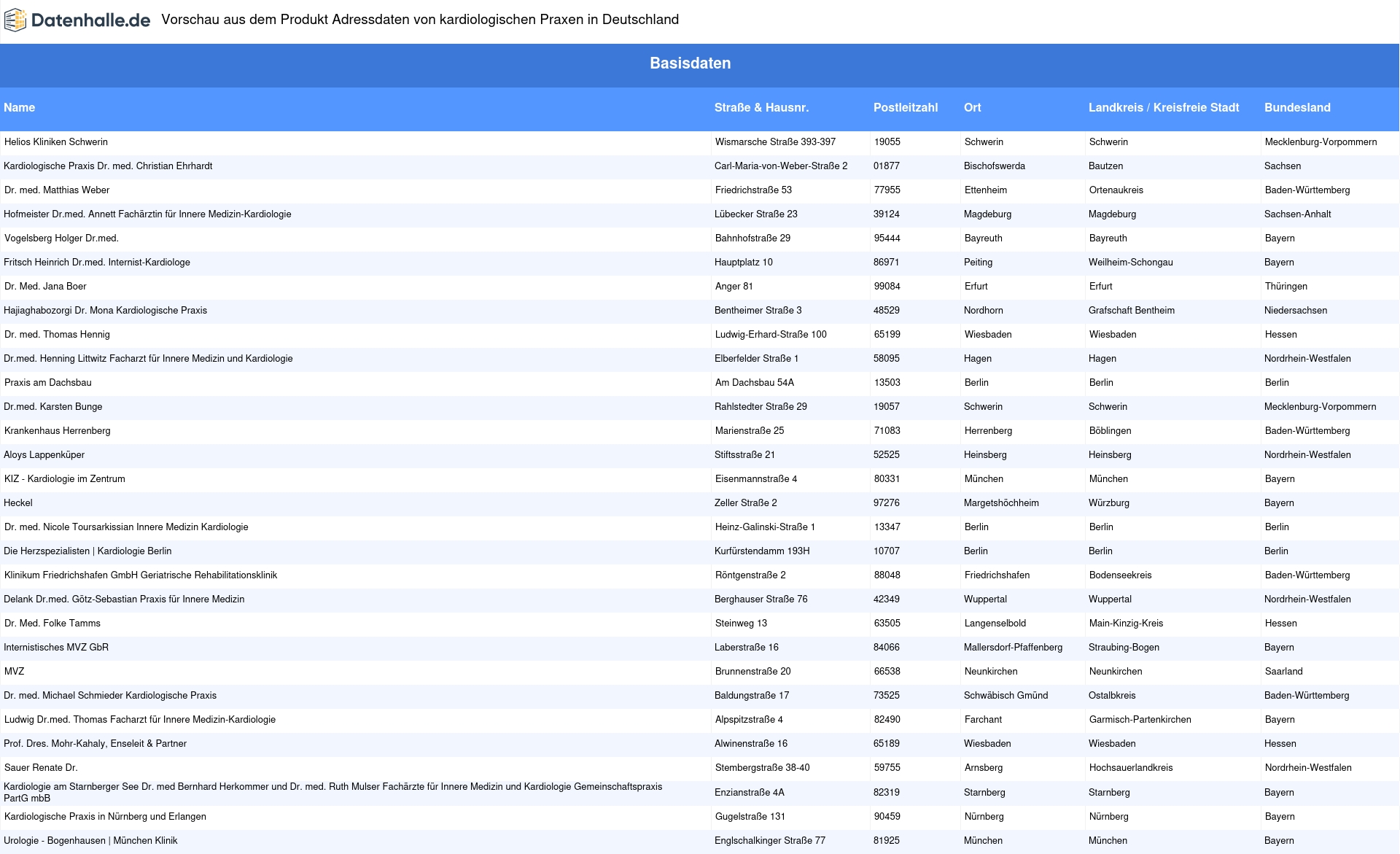The width and height of the screenshot is (1400, 854).
Task: Click the Postleitzahl column header
Action: [906, 107]
